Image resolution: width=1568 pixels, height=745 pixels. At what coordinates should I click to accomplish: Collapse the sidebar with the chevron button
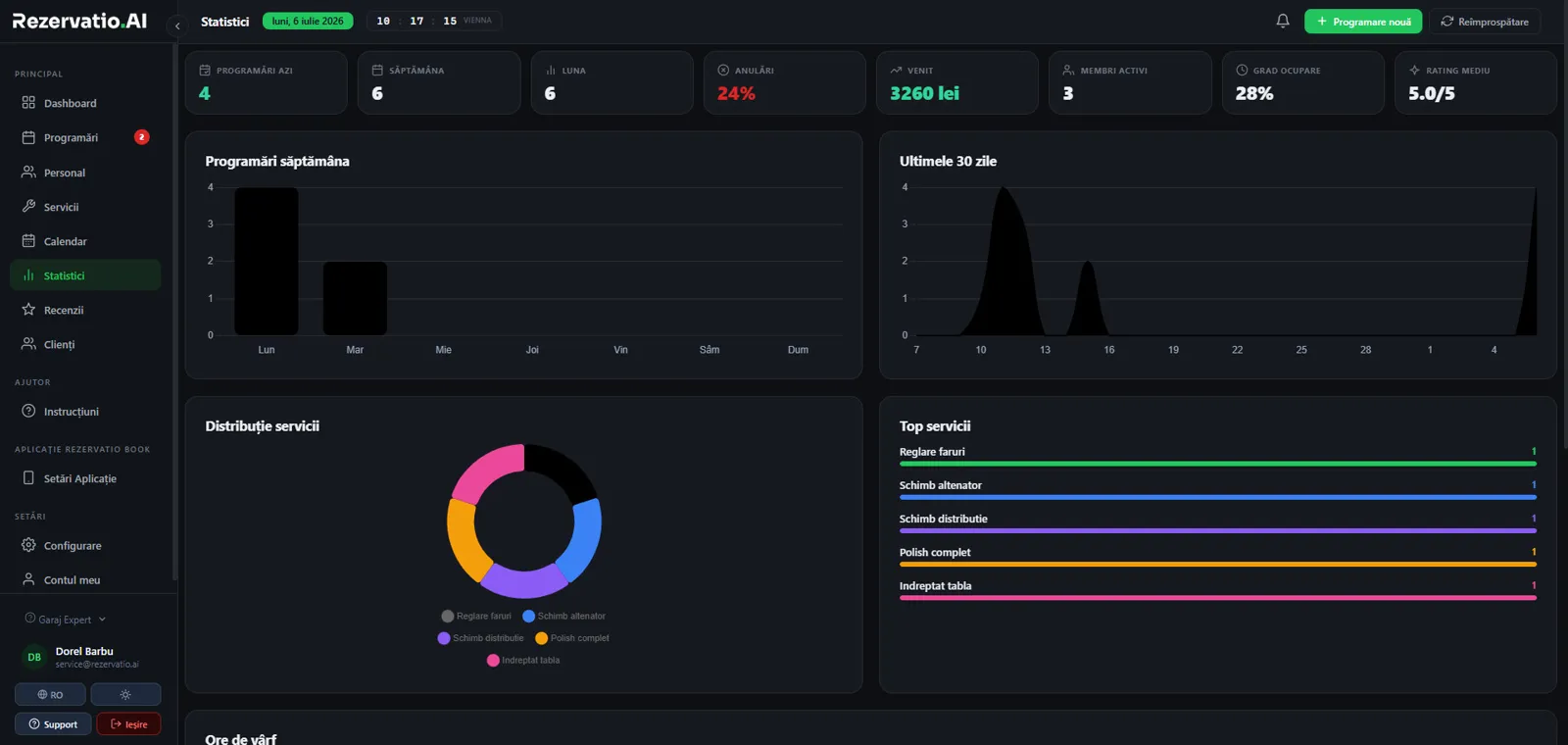pyautogui.click(x=177, y=26)
